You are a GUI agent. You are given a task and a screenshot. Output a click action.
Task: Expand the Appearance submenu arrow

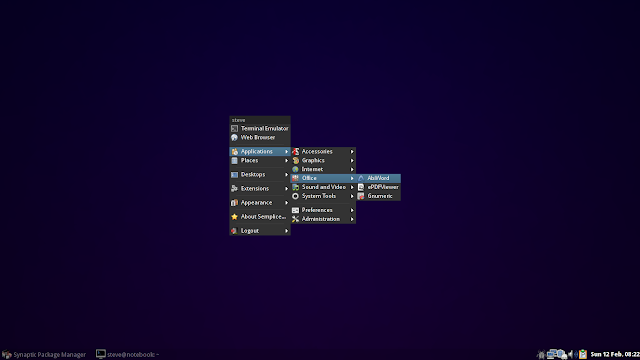click(x=287, y=202)
